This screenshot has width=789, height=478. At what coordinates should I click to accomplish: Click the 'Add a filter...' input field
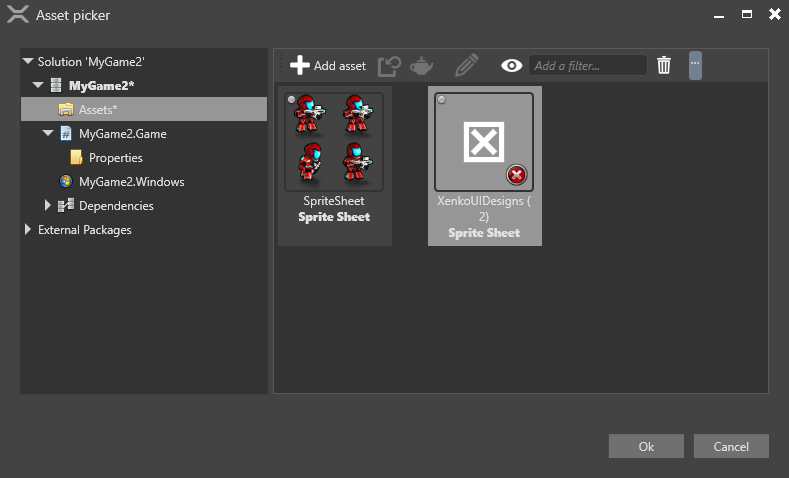[x=587, y=66]
